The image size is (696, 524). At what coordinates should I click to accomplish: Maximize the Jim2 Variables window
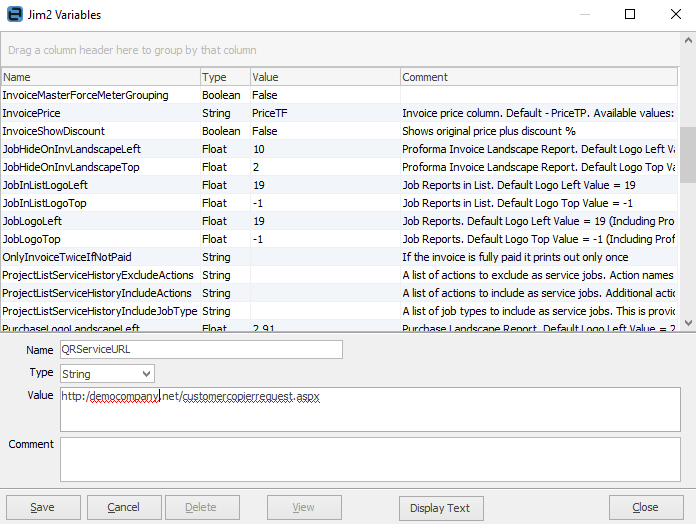[630, 15]
